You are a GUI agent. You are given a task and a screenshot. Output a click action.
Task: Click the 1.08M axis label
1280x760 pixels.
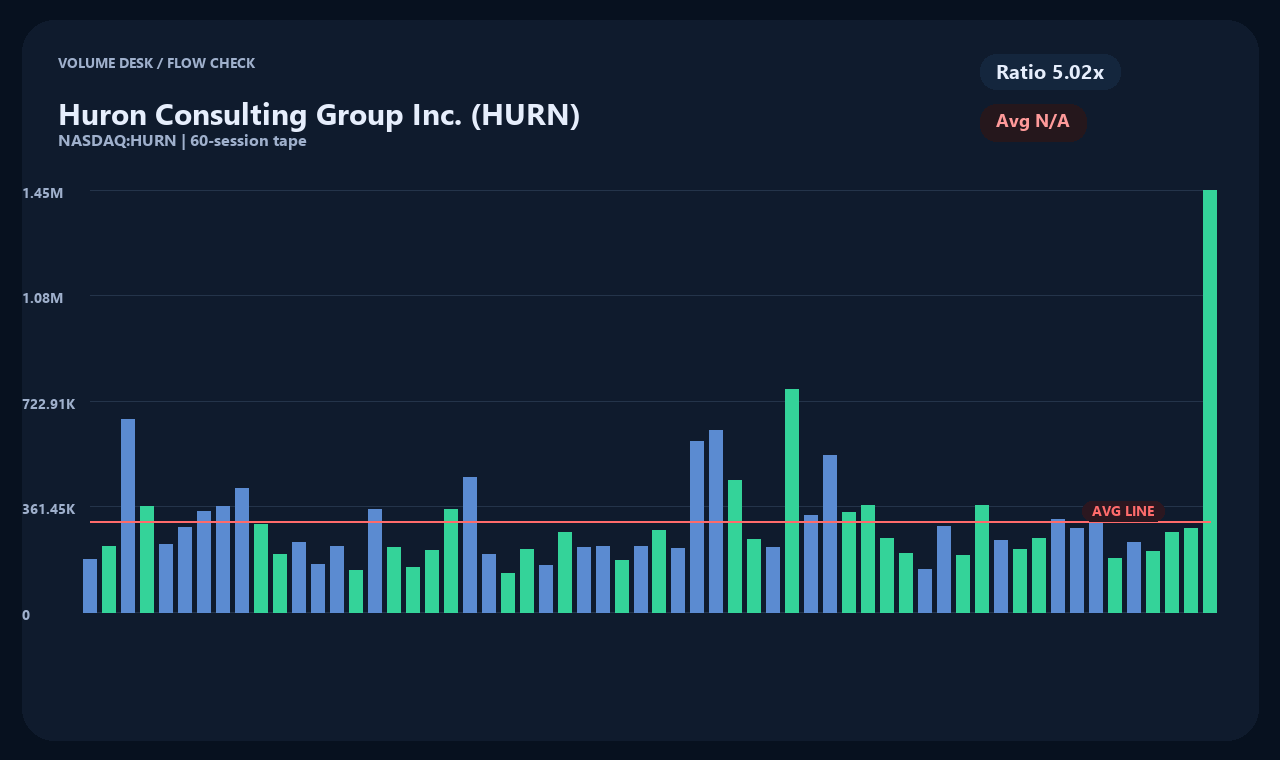[43, 298]
